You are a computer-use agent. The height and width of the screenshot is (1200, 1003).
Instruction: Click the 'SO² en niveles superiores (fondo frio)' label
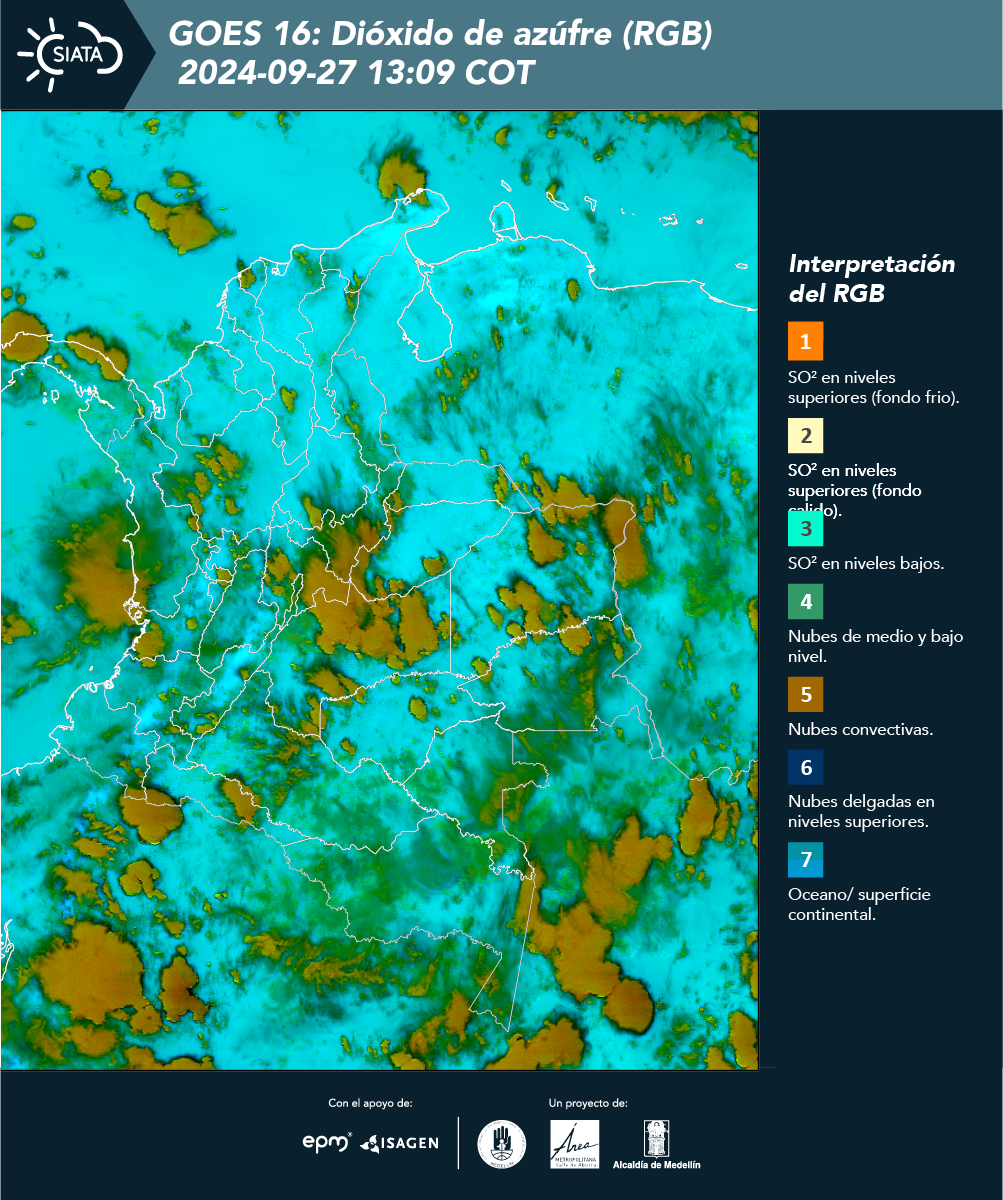[x=874, y=387]
